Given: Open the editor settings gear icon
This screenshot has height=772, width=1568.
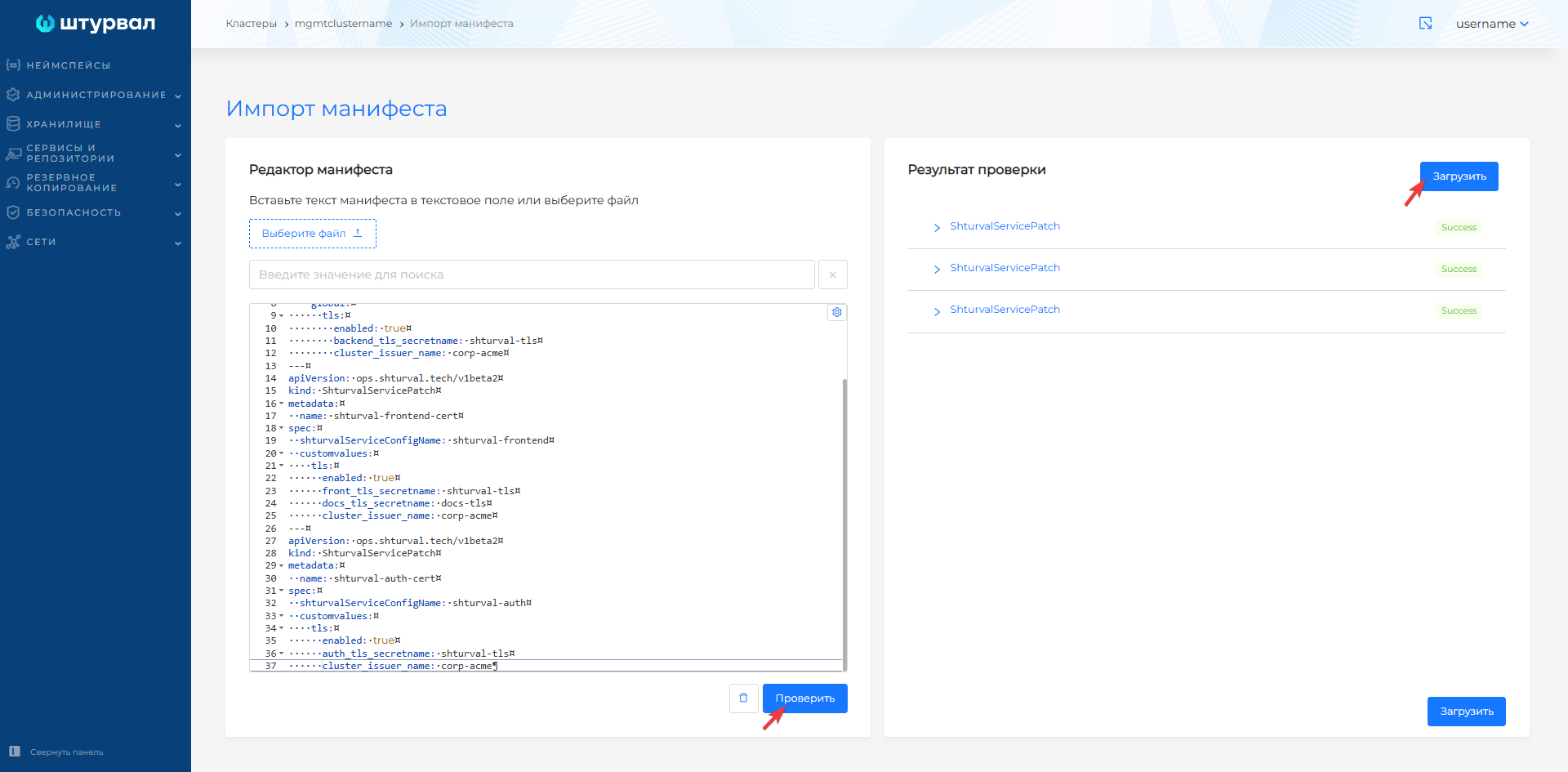Looking at the screenshot, I should [x=837, y=312].
